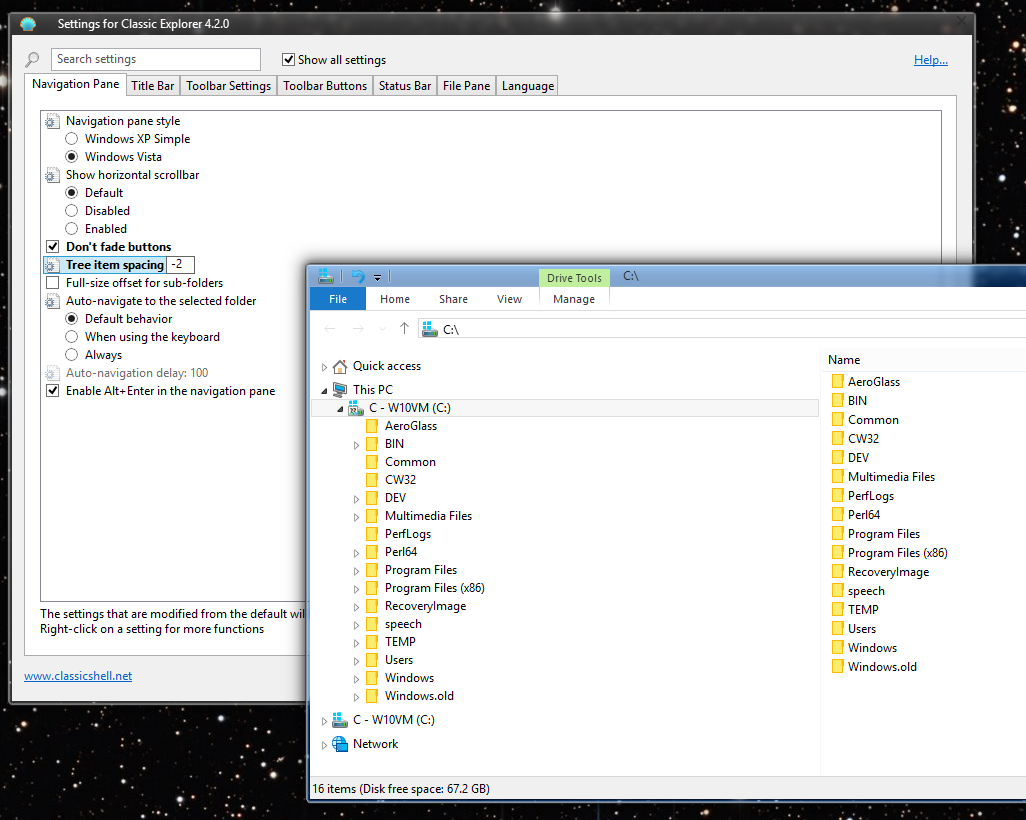Click the Undo icon in Quick Access Toolbar
The image size is (1026, 820).
(358, 276)
